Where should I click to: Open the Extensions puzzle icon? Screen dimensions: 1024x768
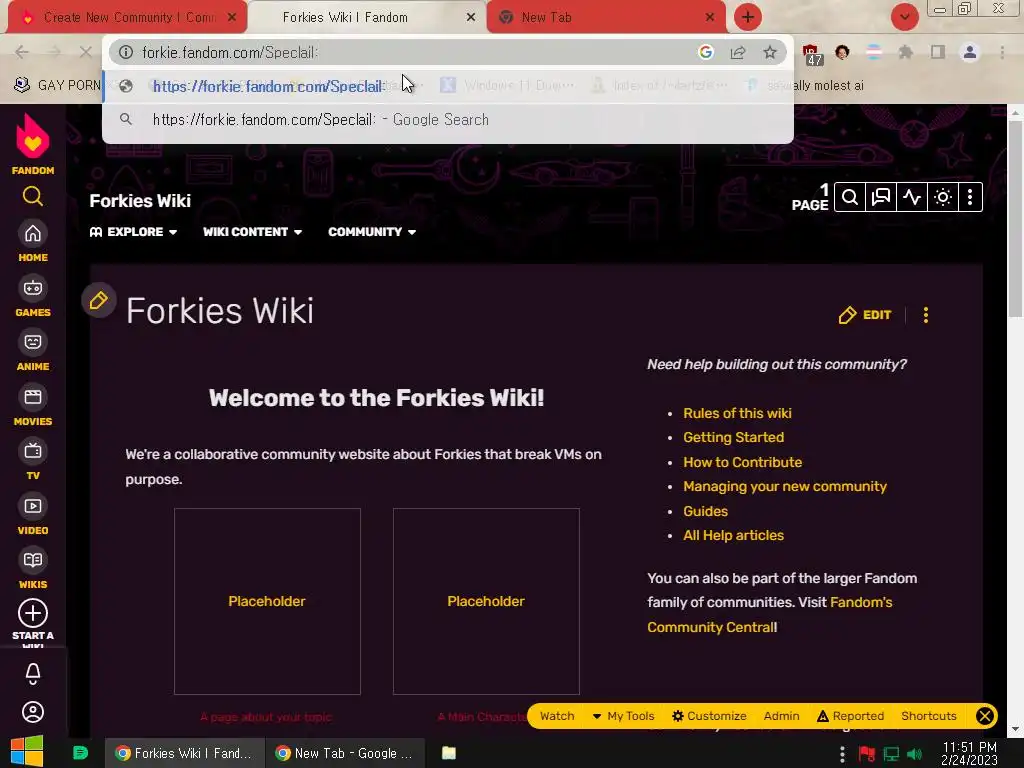[x=905, y=52]
